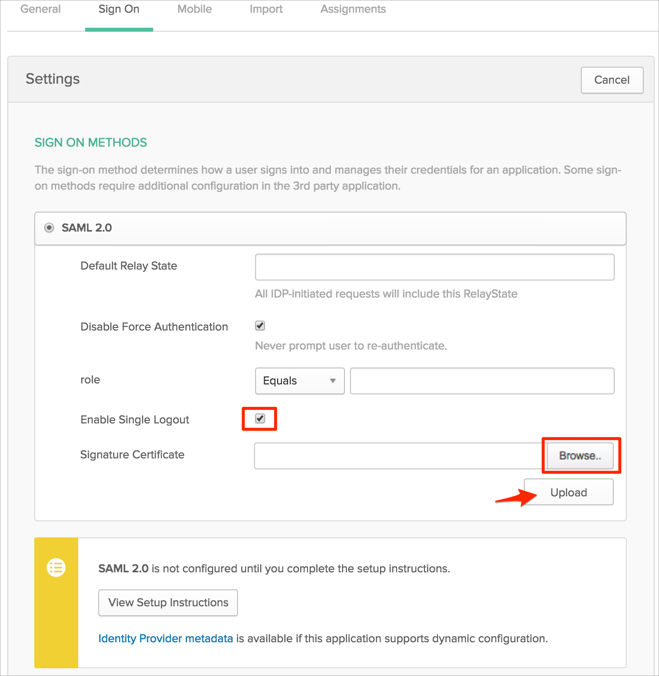The height and width of the screenshot is (676, 659).
Task: Click Browse to choose a certificate
Action: (580, 456)
